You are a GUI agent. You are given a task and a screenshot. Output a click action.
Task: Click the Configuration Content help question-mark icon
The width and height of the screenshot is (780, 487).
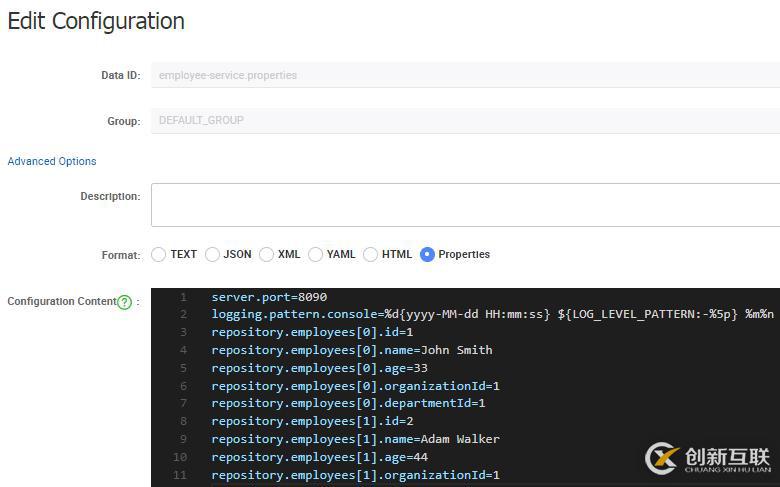[124, 302]
